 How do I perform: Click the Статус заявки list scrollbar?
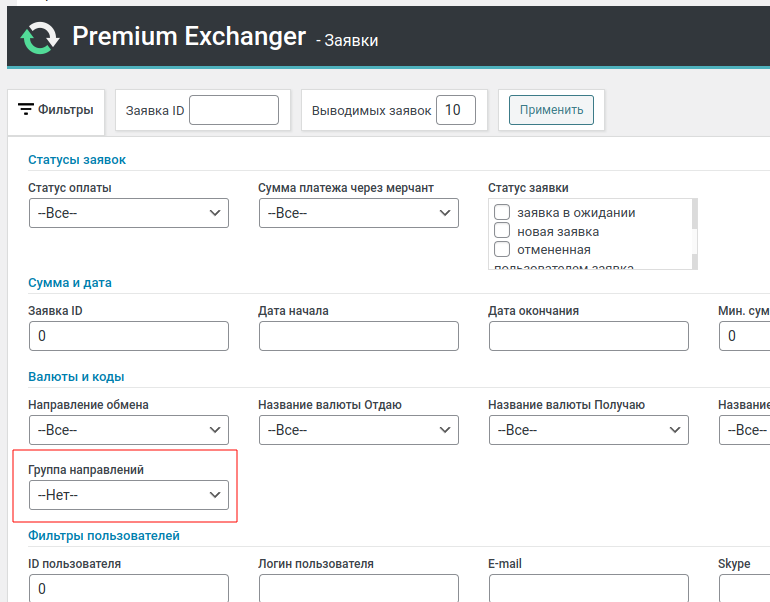tap(694, 234)
